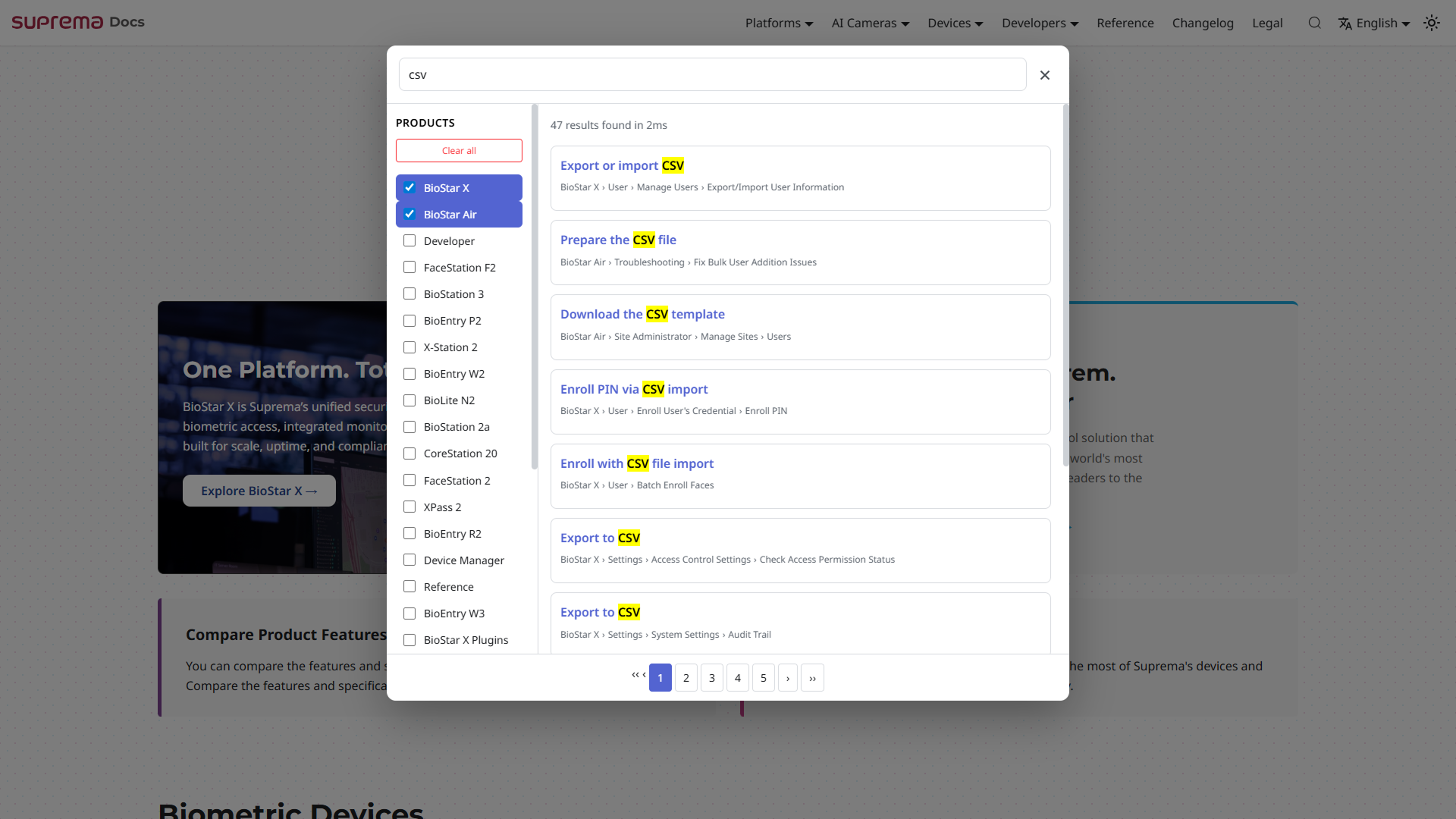
Task: Click the language translate icon
Action: (1345, 24)
